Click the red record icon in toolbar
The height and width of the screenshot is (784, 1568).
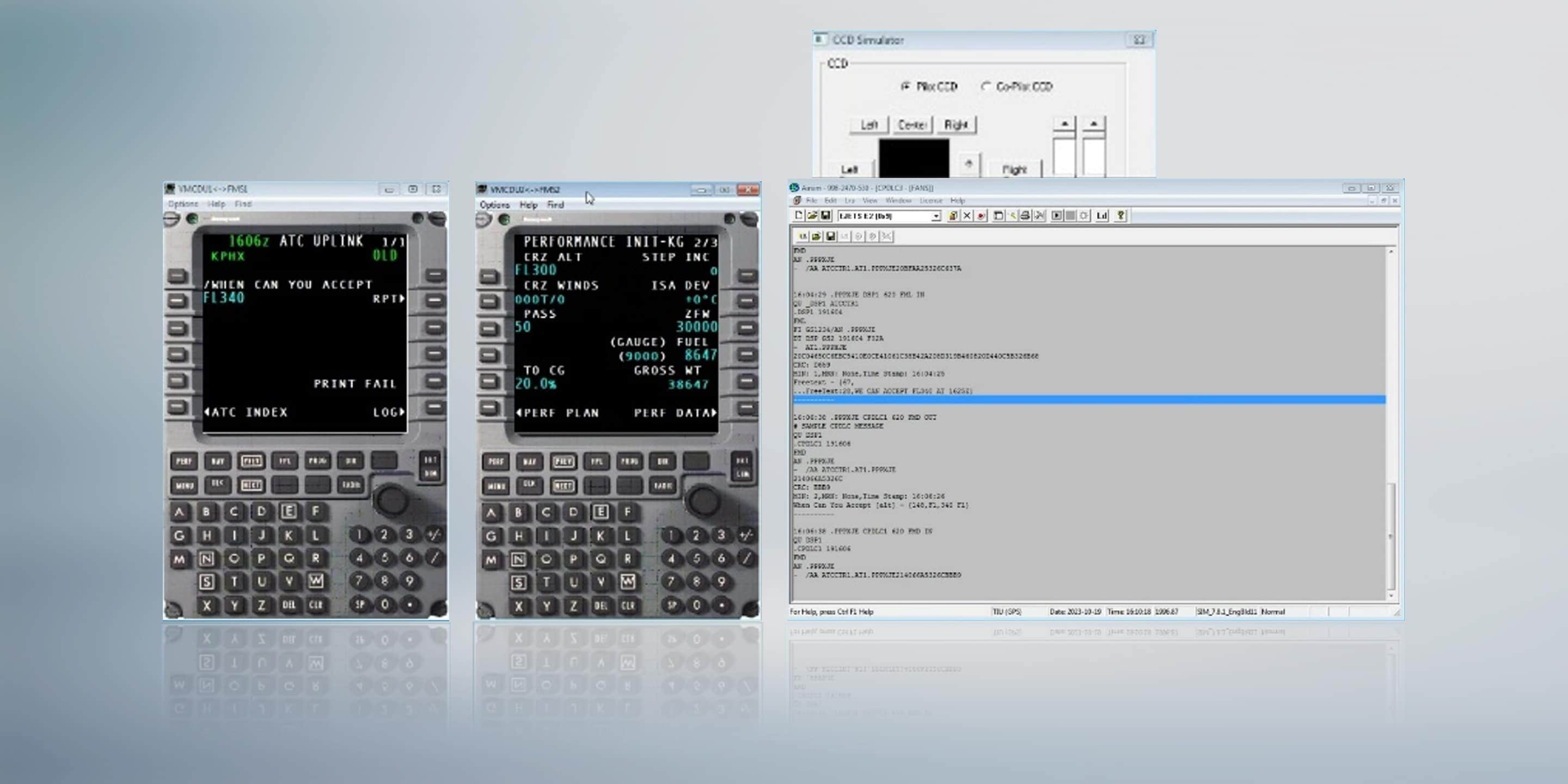[981, 216]
